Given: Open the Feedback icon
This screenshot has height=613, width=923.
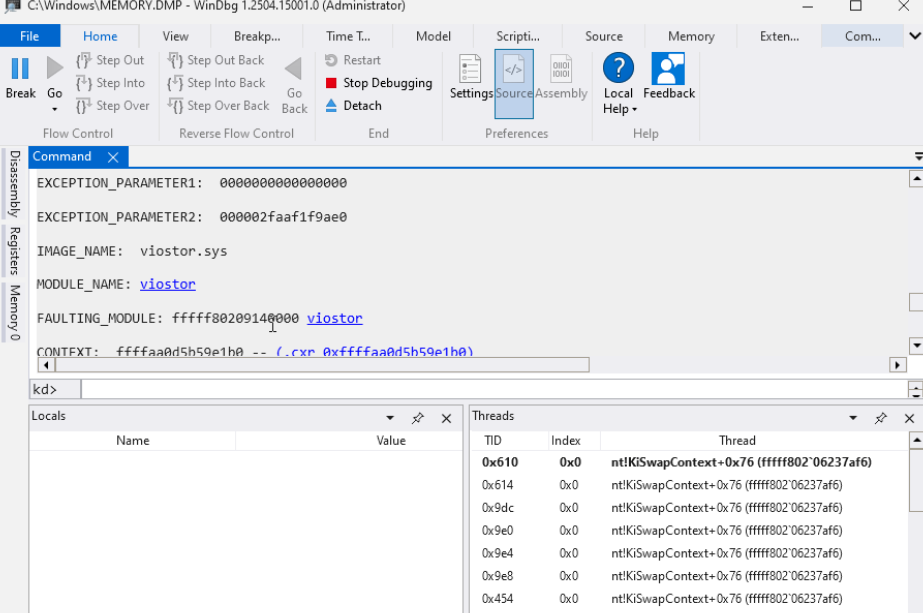Looking at the screenshot, I should (668, 68).
